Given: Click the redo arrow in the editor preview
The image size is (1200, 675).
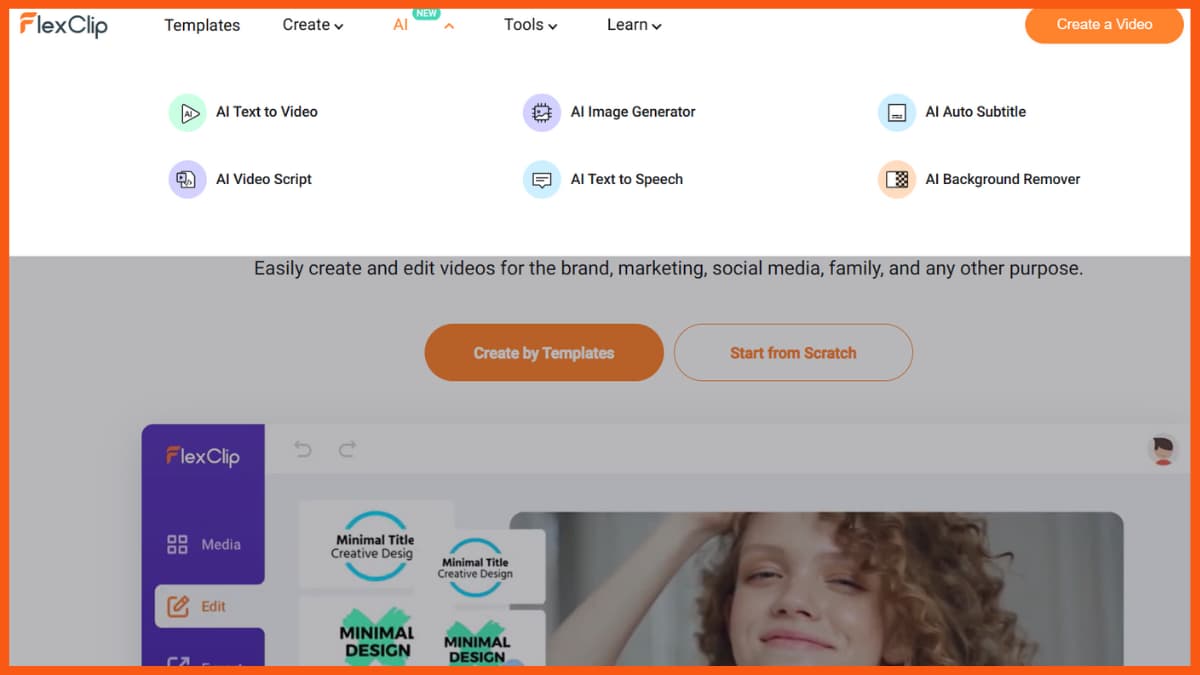Looking at the screenshot, I should [347, 450].
